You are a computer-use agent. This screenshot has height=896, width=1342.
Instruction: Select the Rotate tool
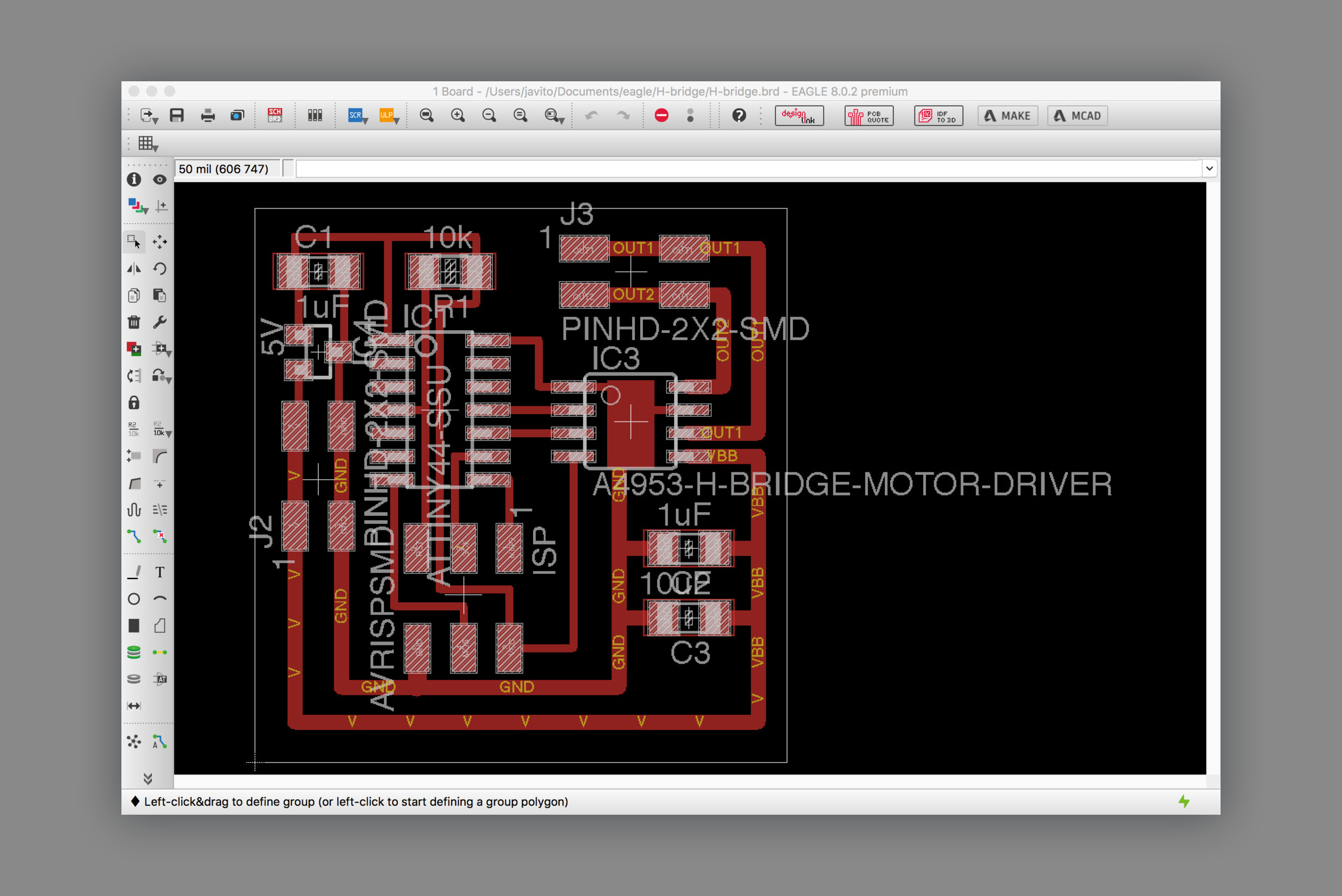[159, 269]
